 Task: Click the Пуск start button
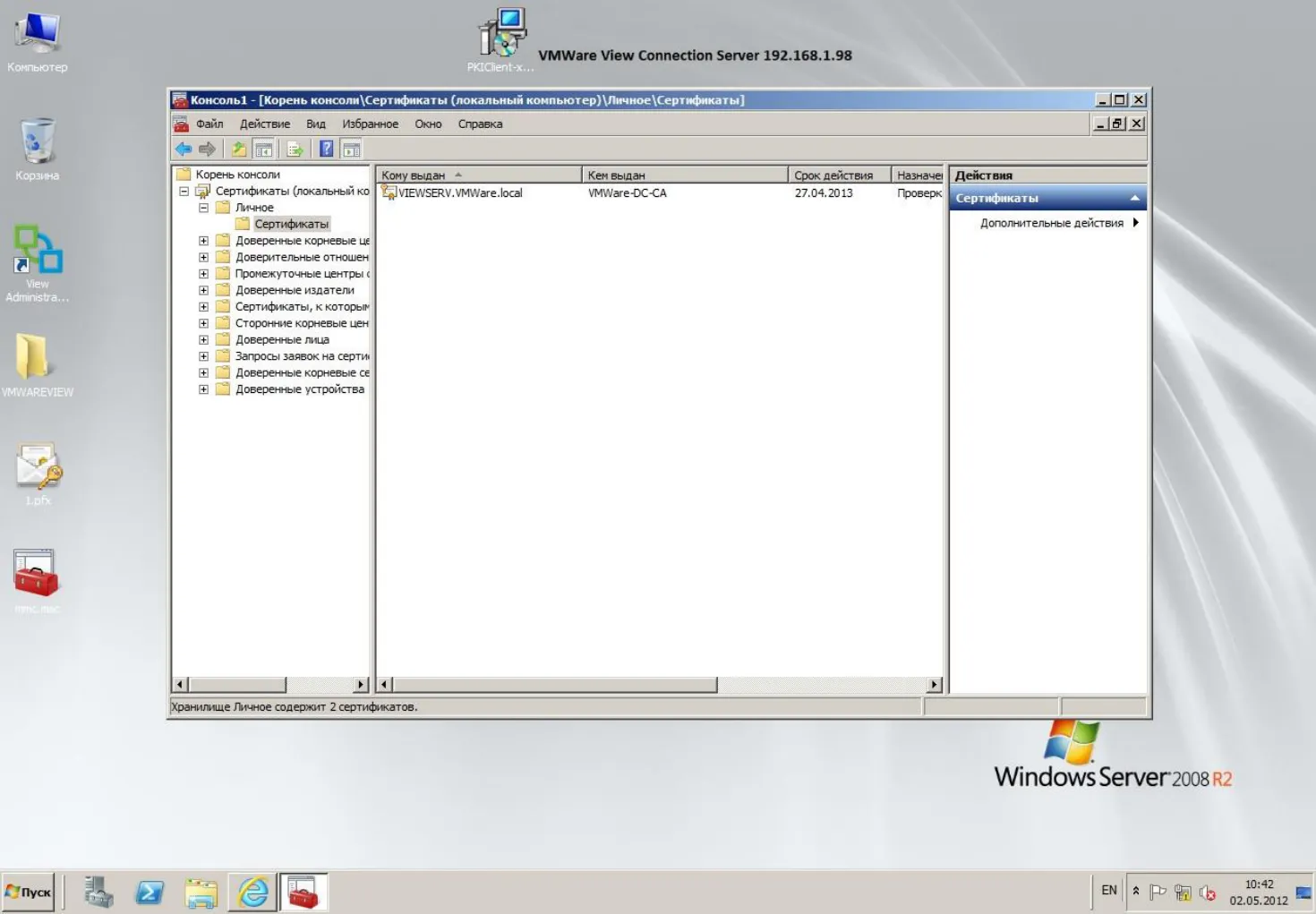[x=28, y=893]
